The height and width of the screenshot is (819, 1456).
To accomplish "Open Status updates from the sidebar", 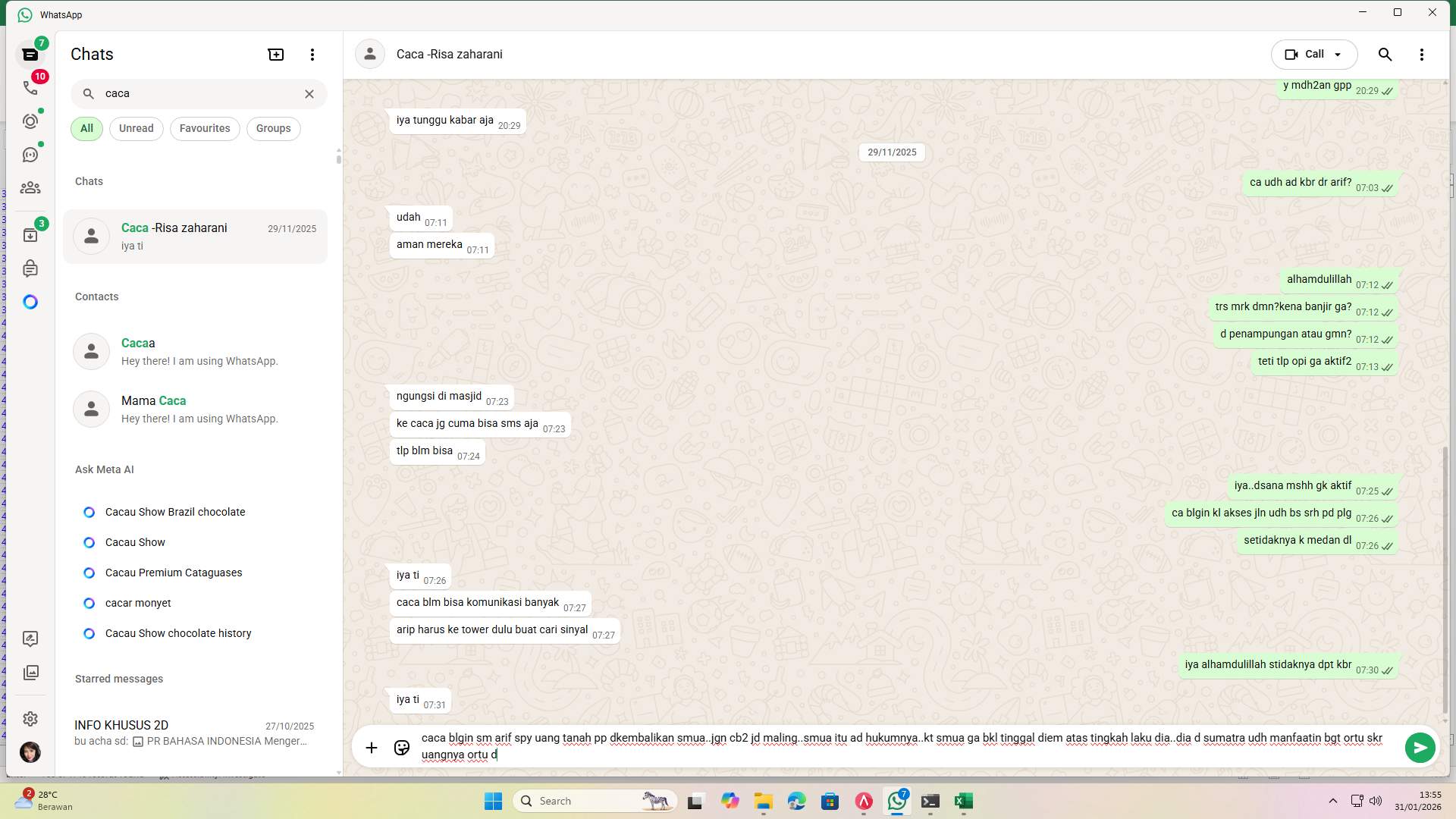I will (x=30, y=121).
